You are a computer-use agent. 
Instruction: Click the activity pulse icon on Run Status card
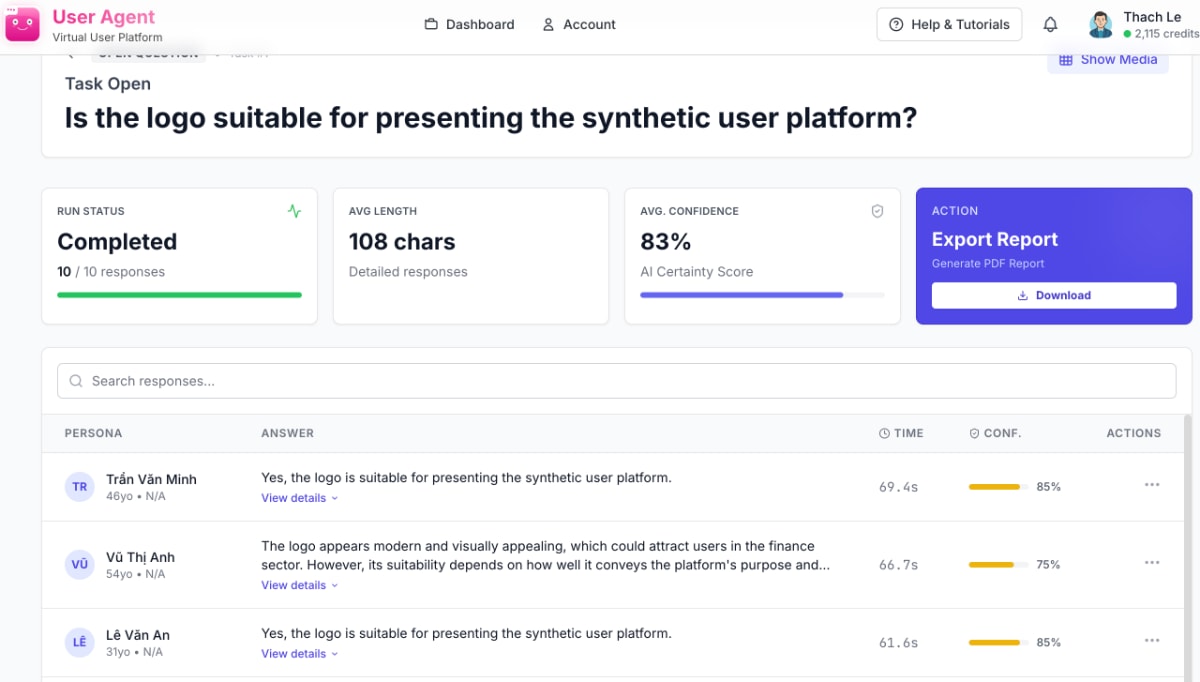coord(295,211)
